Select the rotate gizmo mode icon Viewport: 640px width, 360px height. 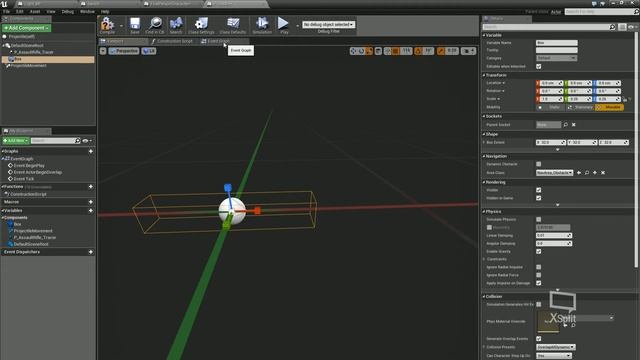click(x=361, y=51)
